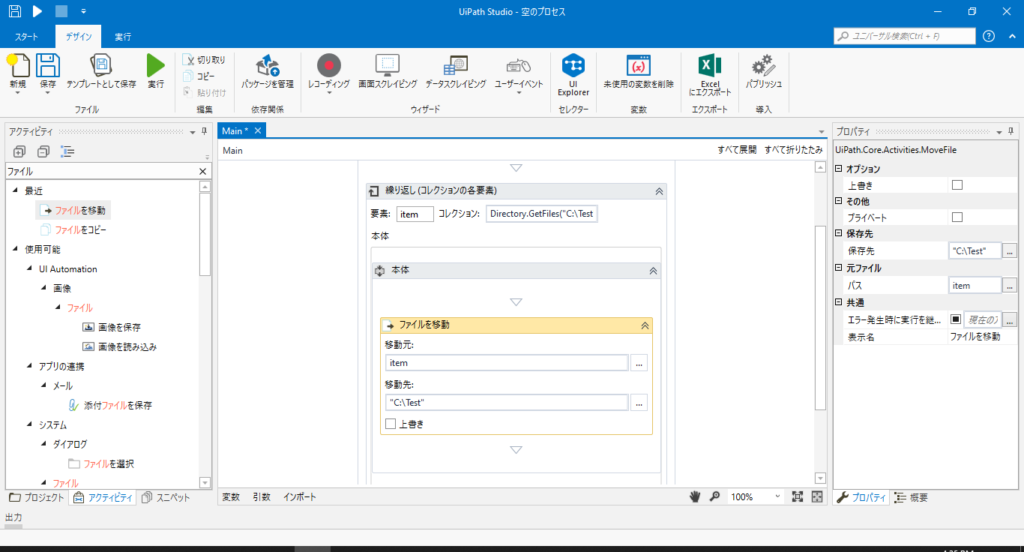1024x552 pixels.
Task: Open the 変数 variables panel
Action: [231, 497]
